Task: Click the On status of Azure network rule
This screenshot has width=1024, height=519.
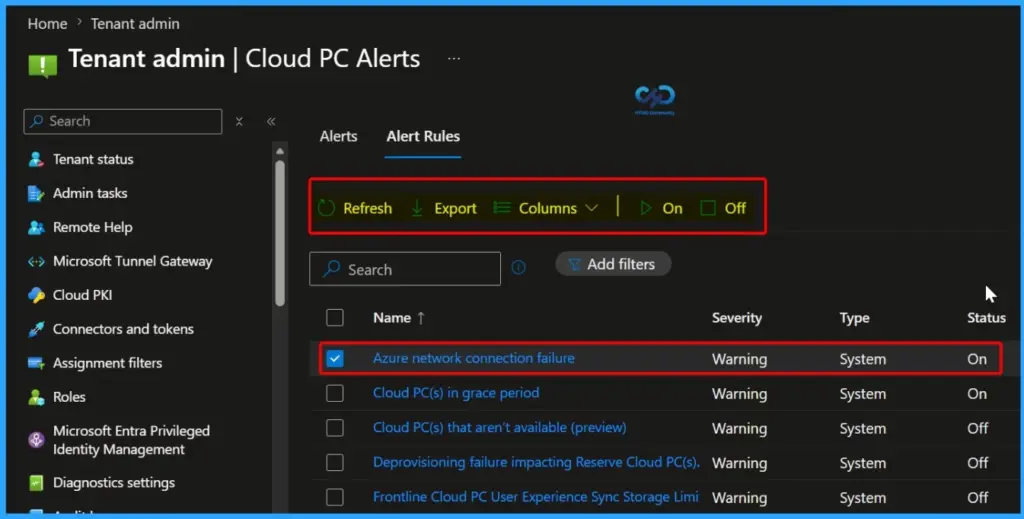Action: tap(977, 359)
